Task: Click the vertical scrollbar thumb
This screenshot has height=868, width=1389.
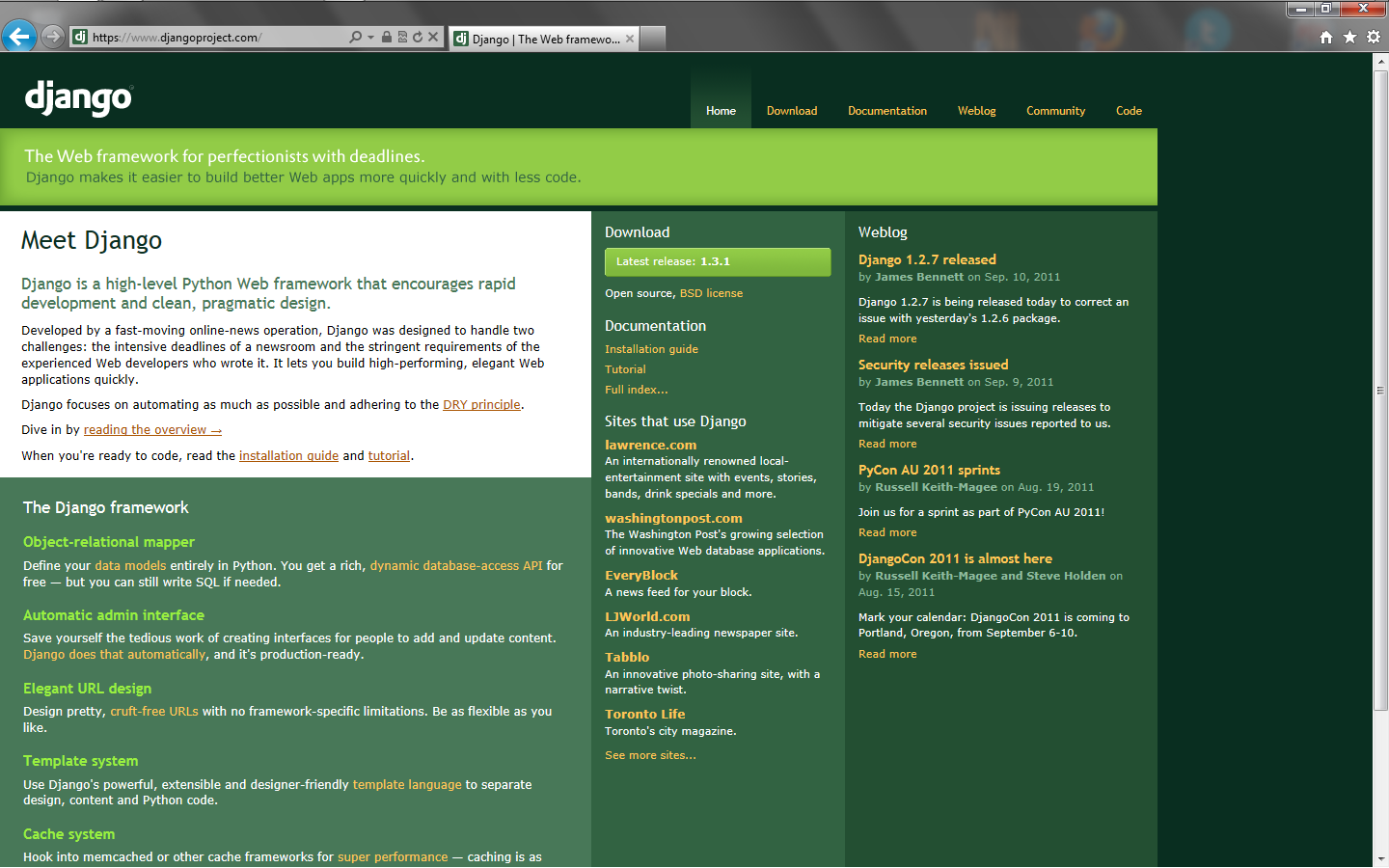Action: tap(1380, 391)
